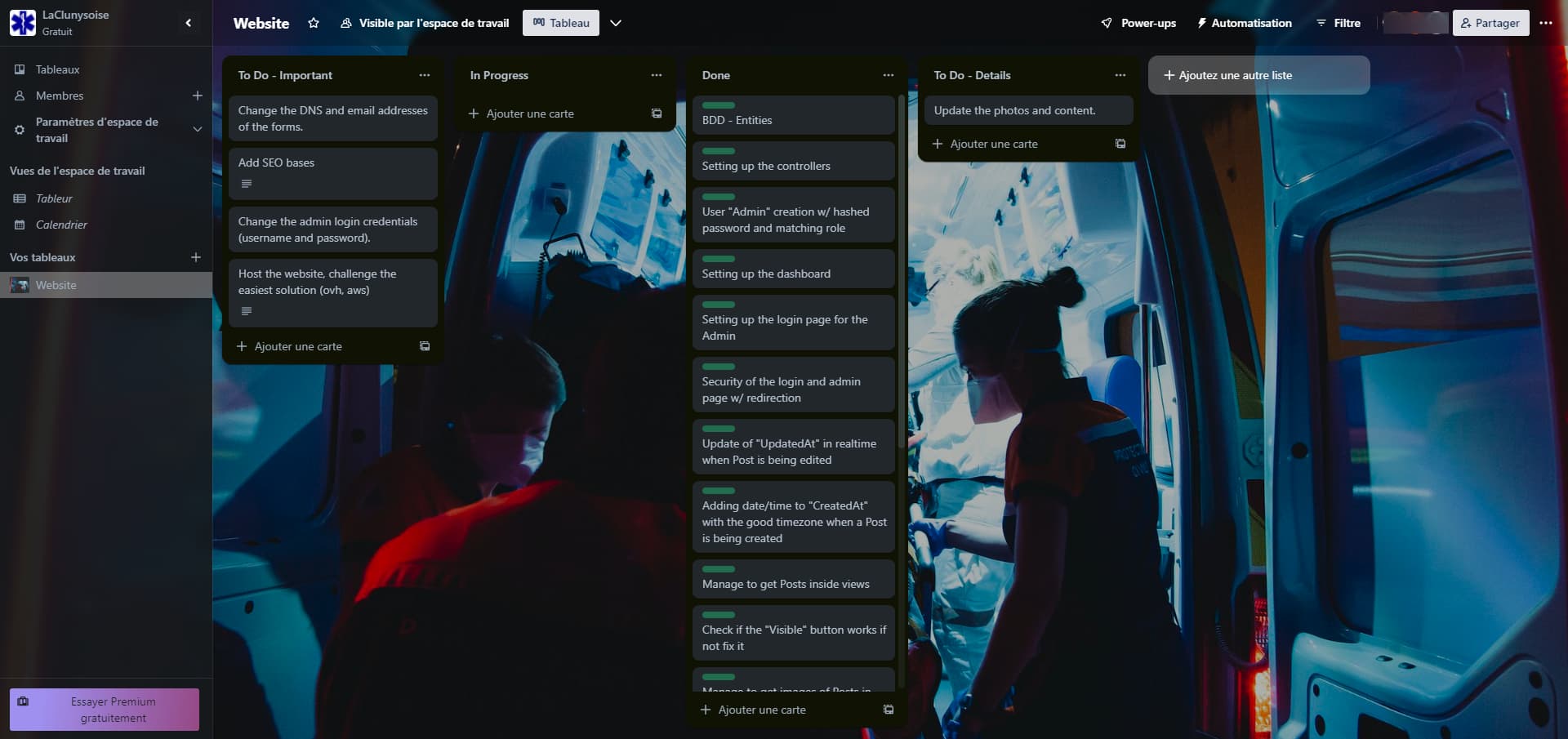
Task: Click the Partager button
Action: [1490, 23]
